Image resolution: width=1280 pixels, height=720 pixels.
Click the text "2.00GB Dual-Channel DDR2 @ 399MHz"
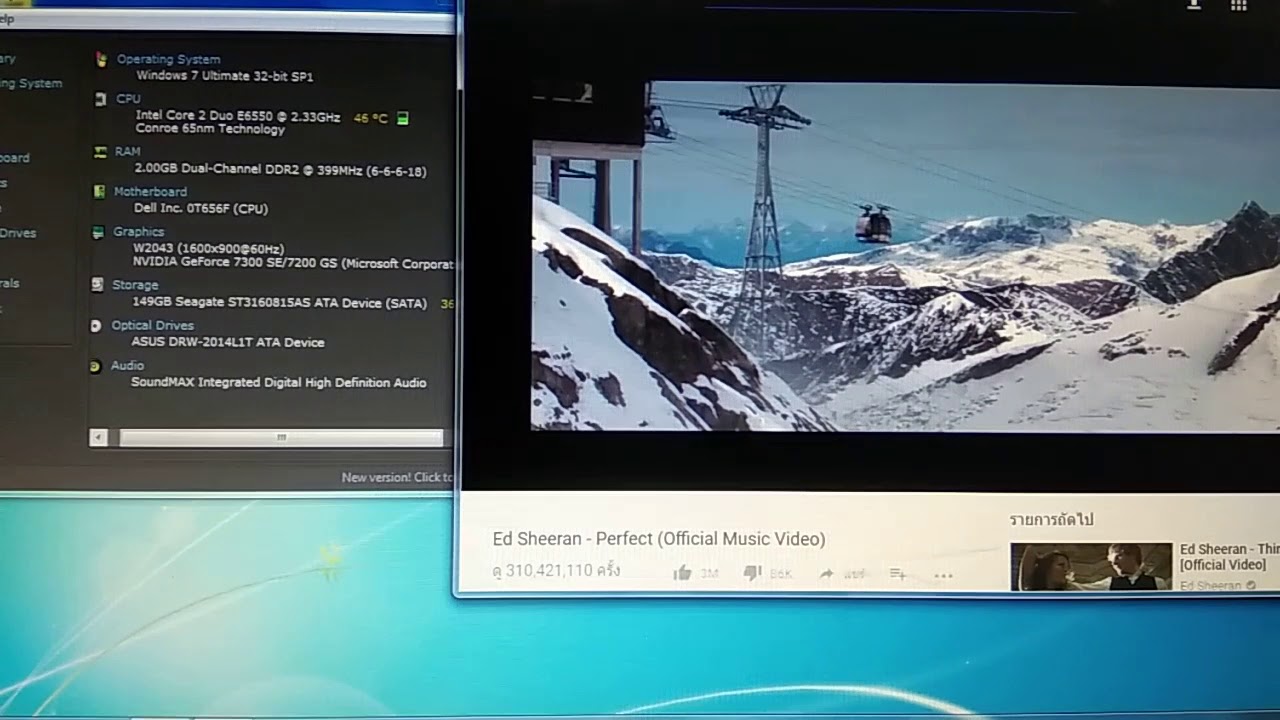point(247,170)
